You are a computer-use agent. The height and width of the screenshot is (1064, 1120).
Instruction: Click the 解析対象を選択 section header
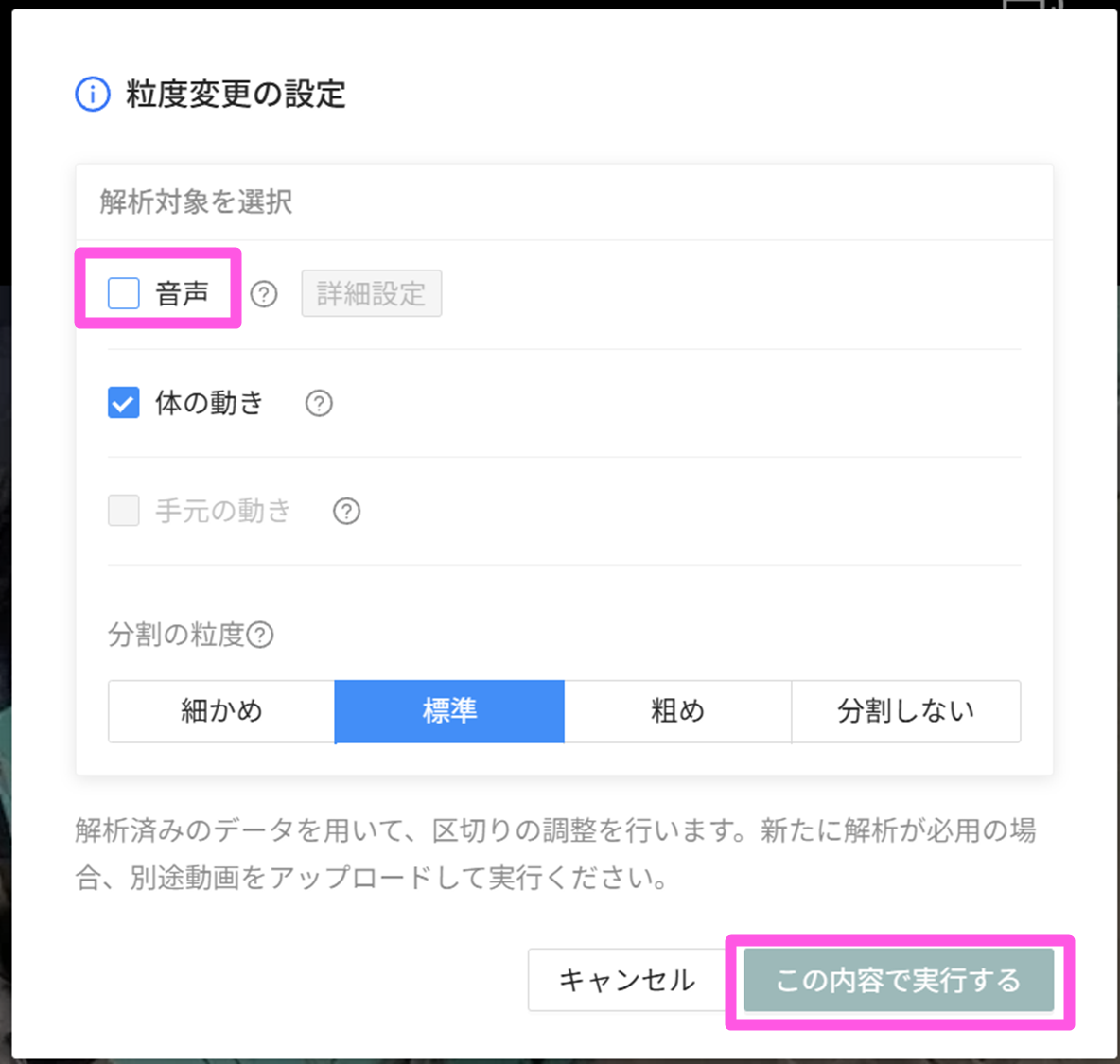point(196,201)
